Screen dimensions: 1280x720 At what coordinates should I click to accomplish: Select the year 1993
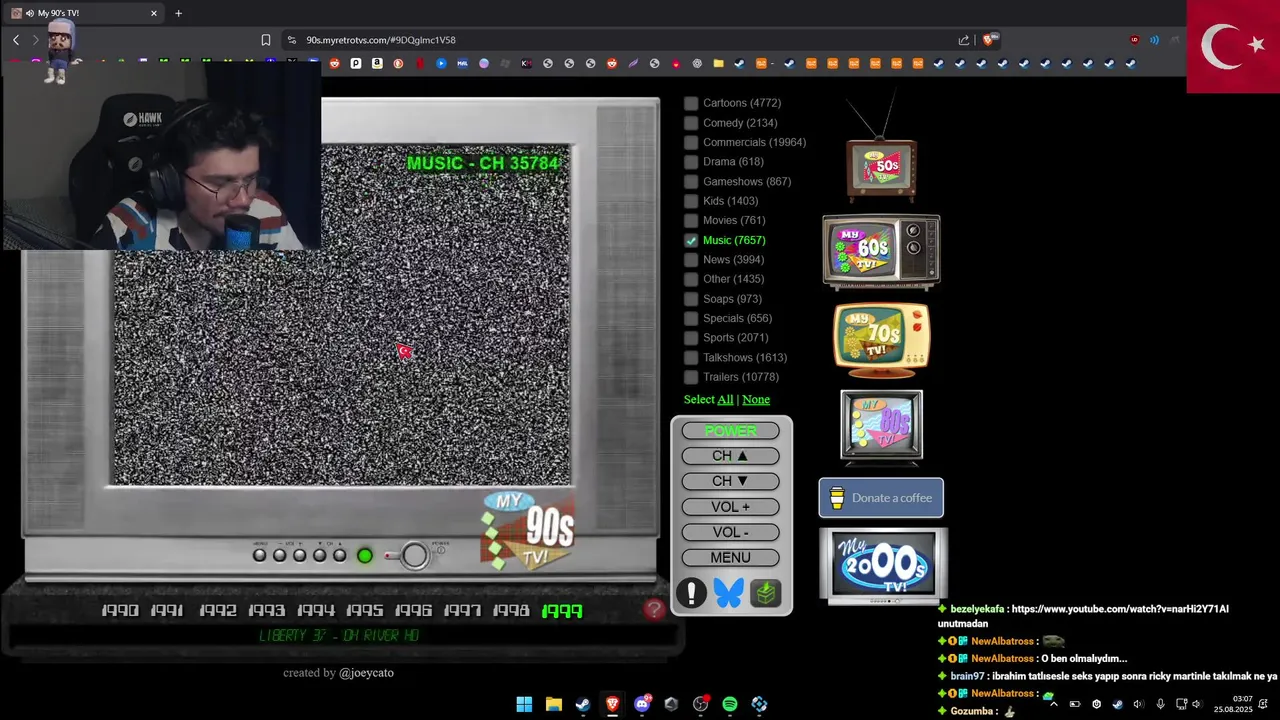click(267, 610)
